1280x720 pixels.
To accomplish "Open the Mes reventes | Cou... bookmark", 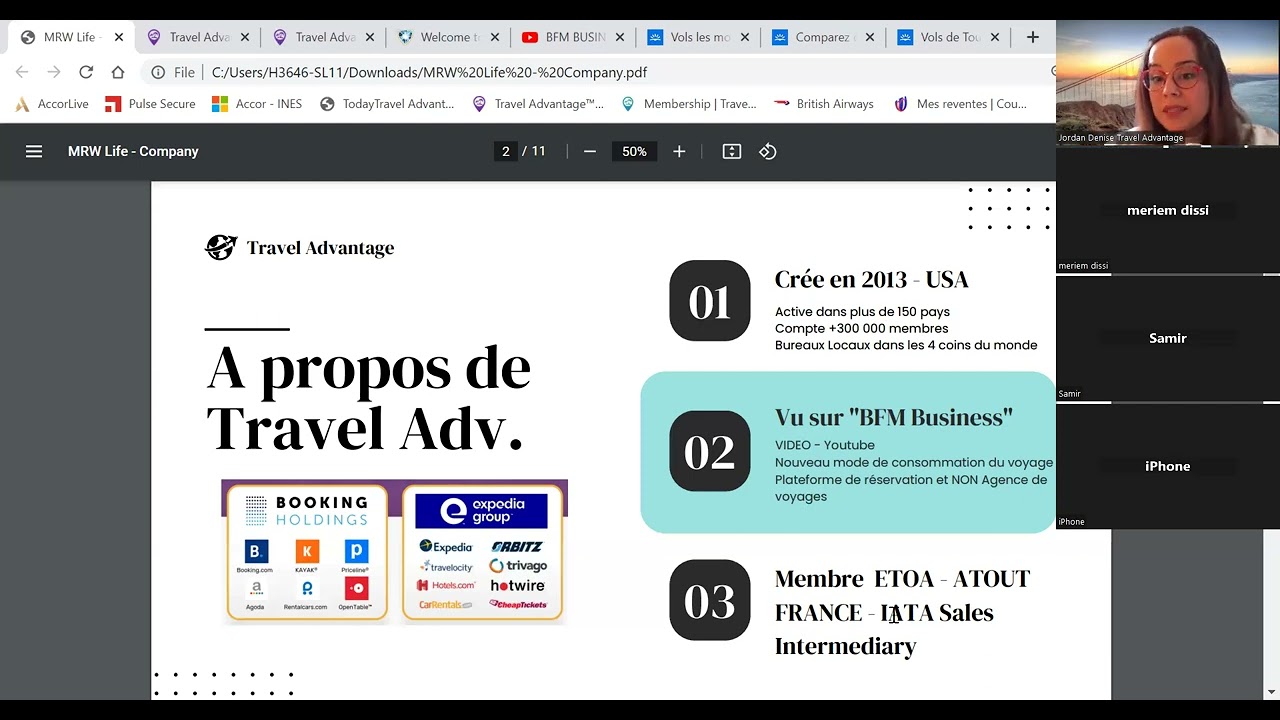I will [x=960, y=104].
